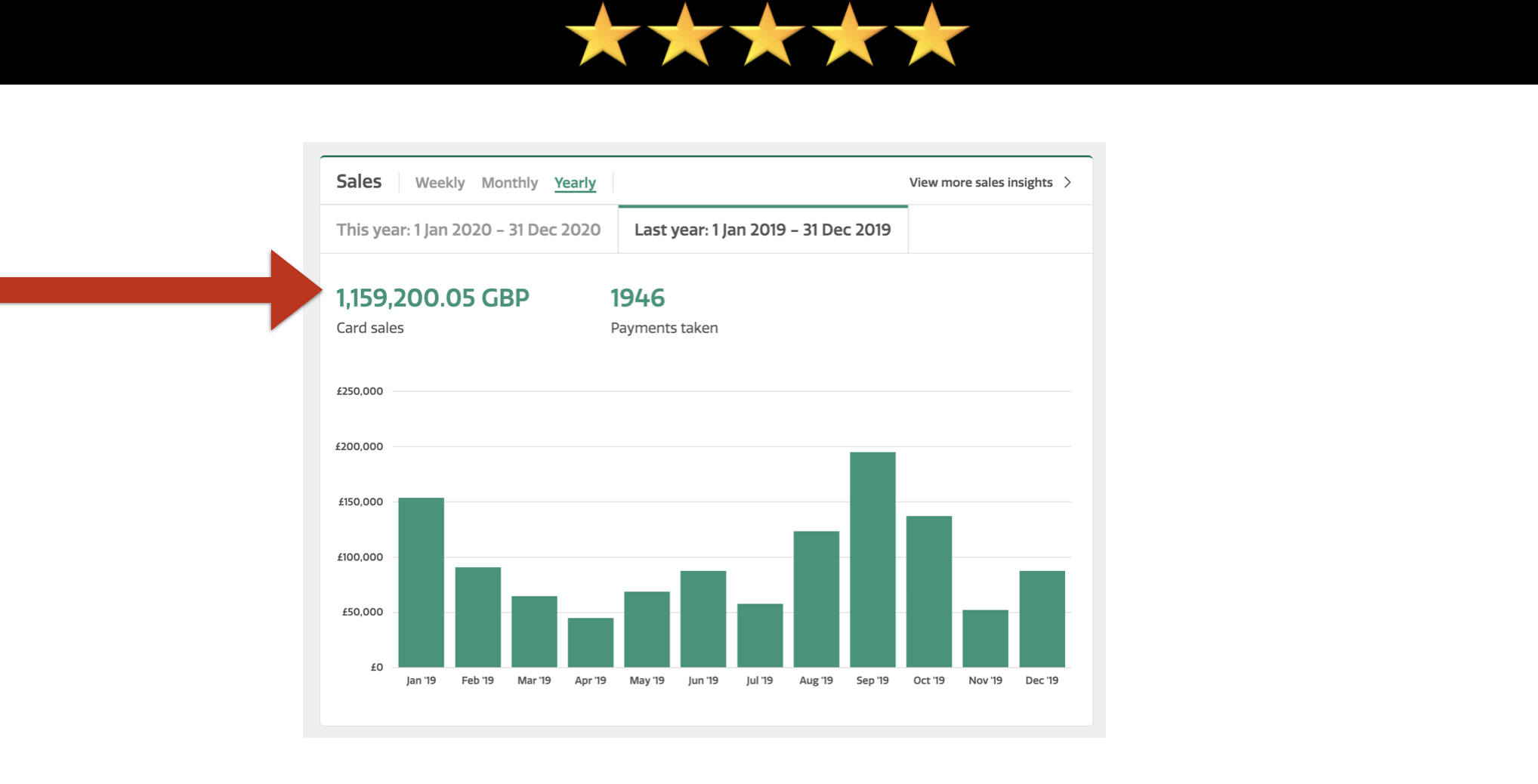Screen dimensions: 1538x784
Task: Click the fifth gold star
Action: click(x=931, y=36)
